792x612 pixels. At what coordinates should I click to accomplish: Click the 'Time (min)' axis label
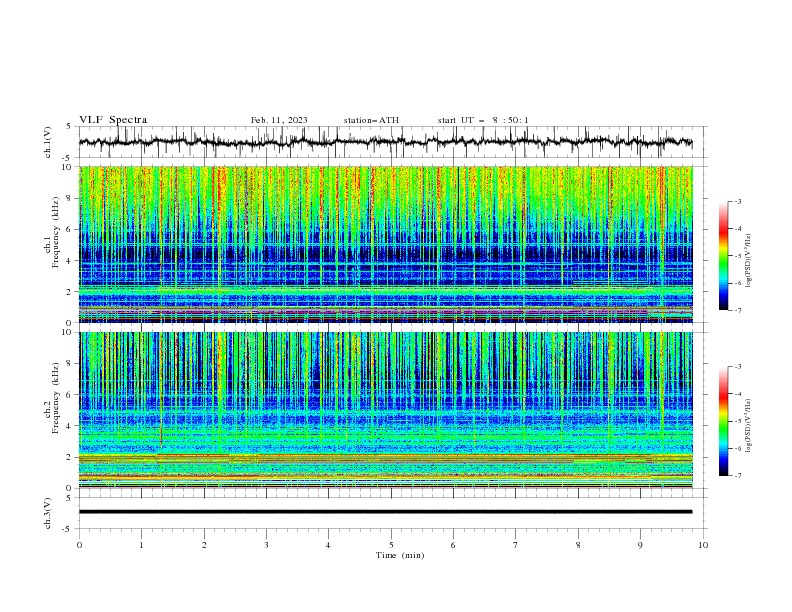pos(400,555)
